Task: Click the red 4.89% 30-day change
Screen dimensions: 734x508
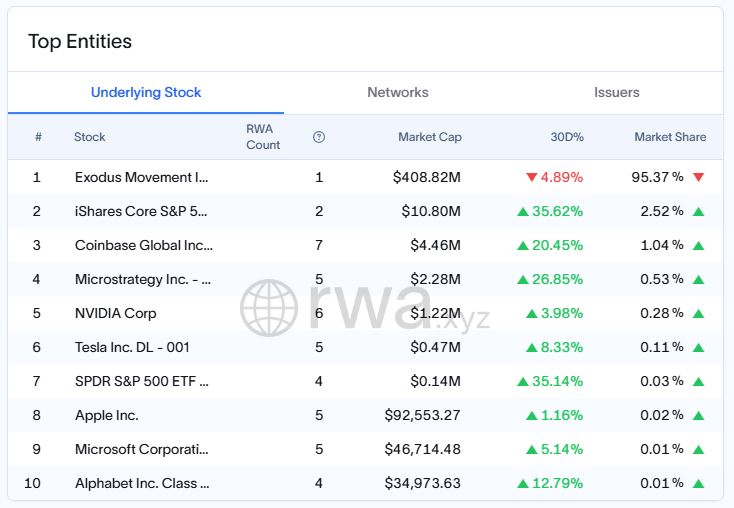Action: point(555,177)
